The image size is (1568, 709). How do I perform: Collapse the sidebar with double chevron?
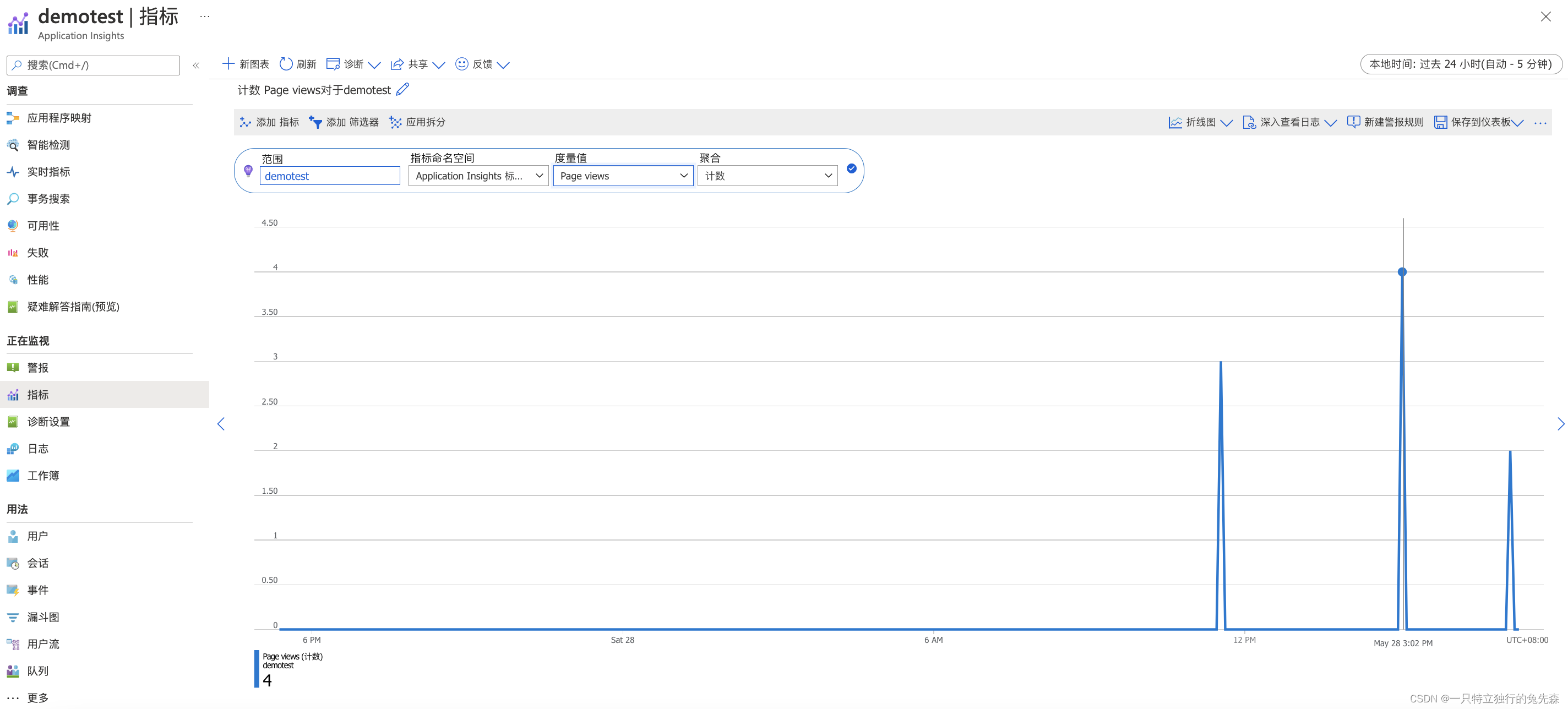click(196, 65)
